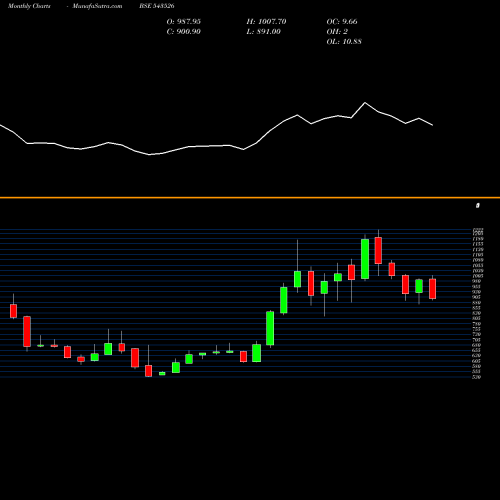Viewport: 500px width, 500px height.
Task: Click the high value 'H: 1007.70'
Action: (x=266, y=21)
